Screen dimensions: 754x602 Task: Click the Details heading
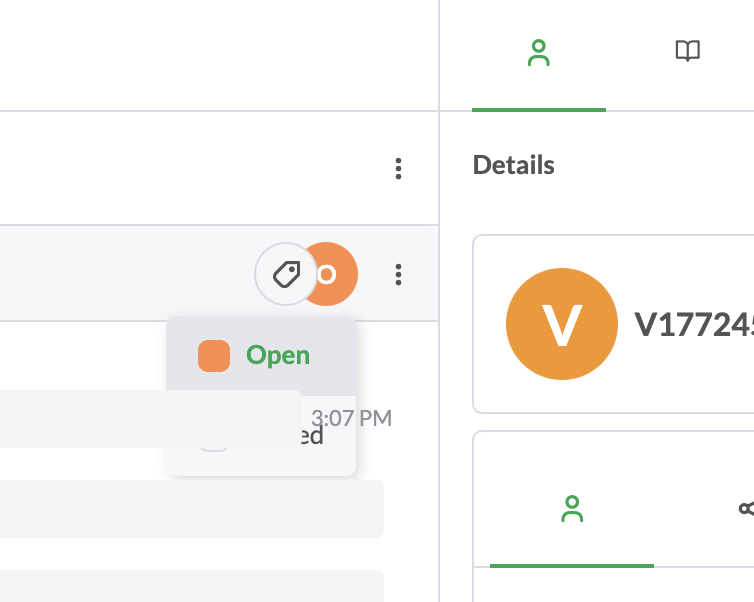[513, 165]
